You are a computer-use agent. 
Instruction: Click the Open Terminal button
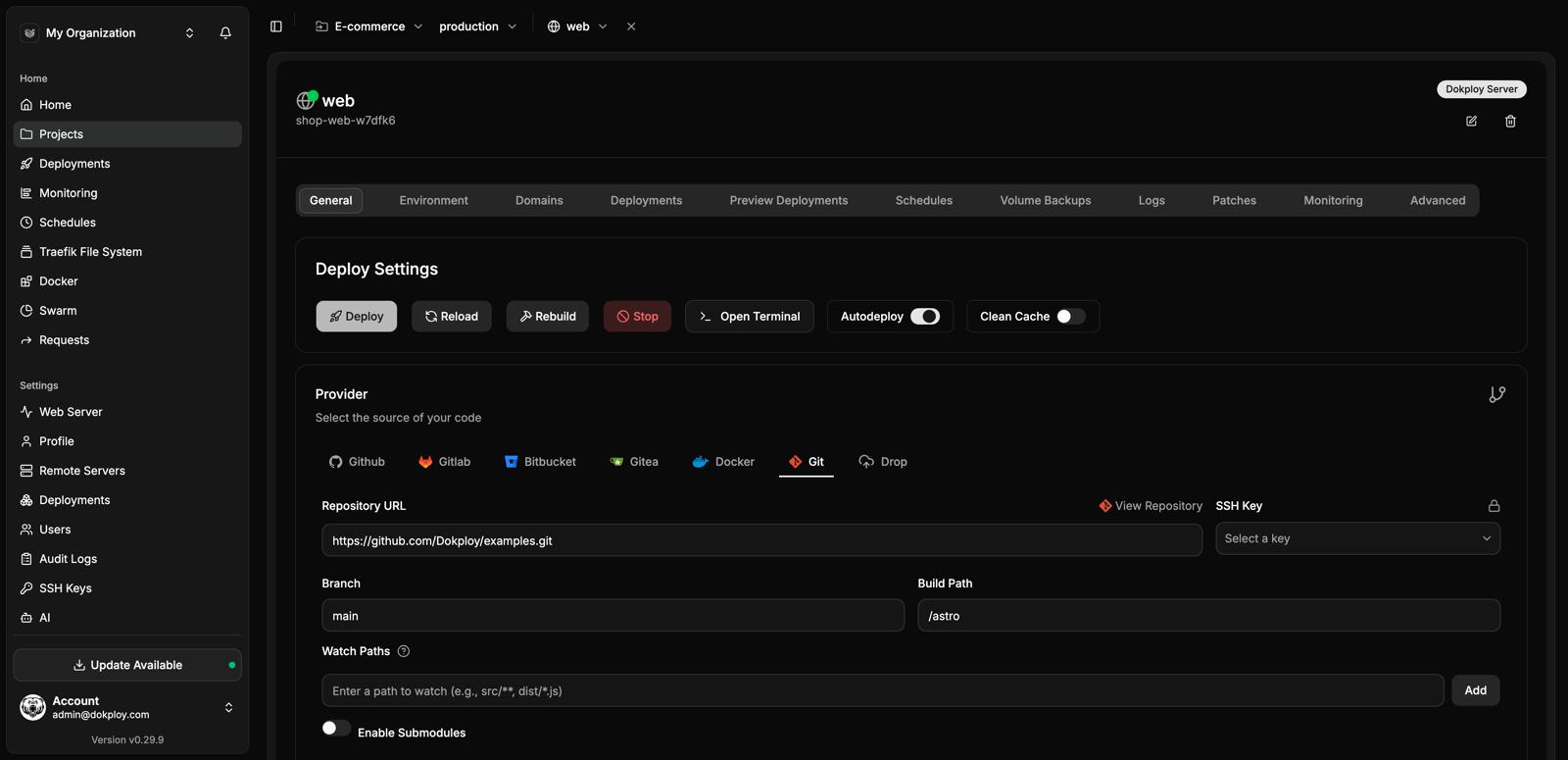(750, 317)
